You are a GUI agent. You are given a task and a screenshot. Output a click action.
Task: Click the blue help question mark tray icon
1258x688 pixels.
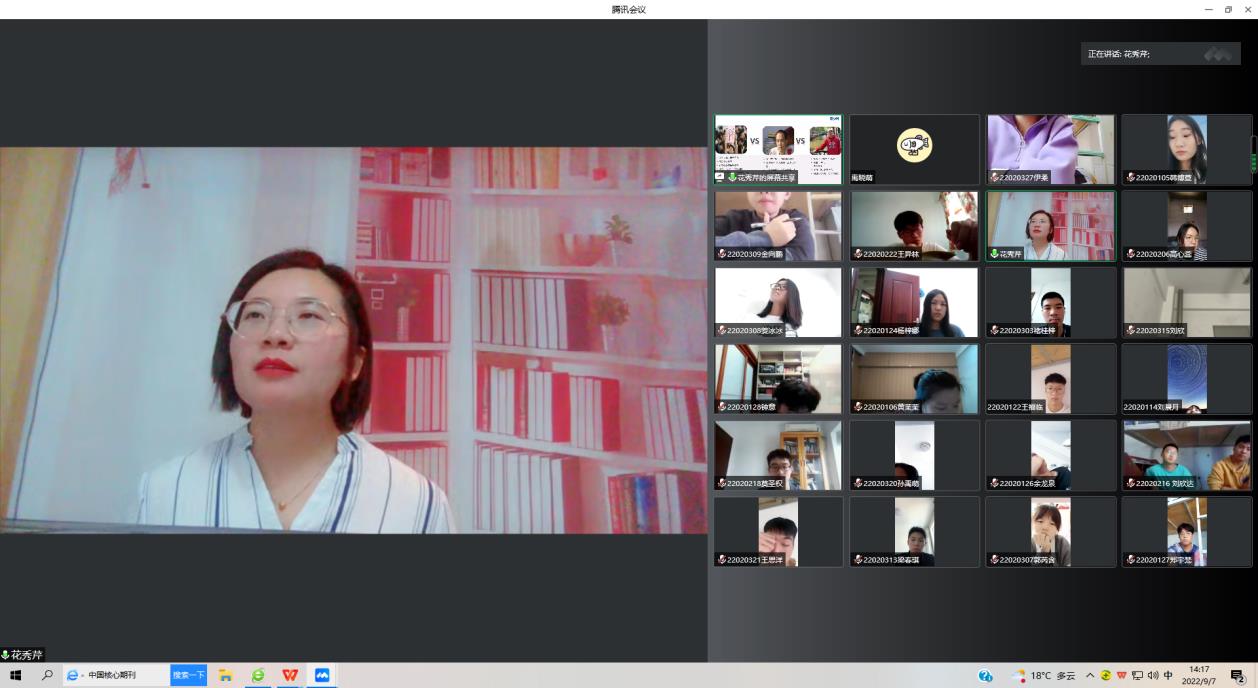click(x=985, y=676)
